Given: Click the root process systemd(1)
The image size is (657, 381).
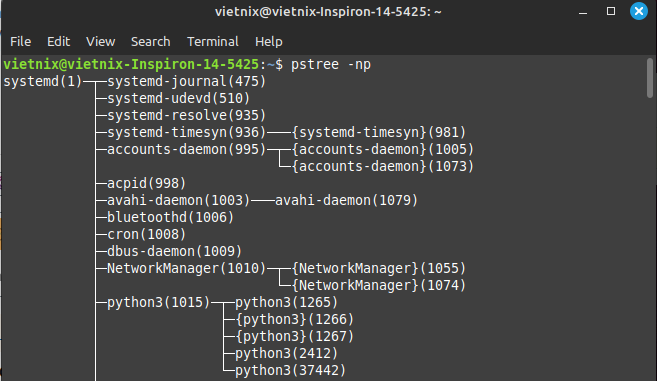Looking at the screenshot, I should (x=43, y=81).
